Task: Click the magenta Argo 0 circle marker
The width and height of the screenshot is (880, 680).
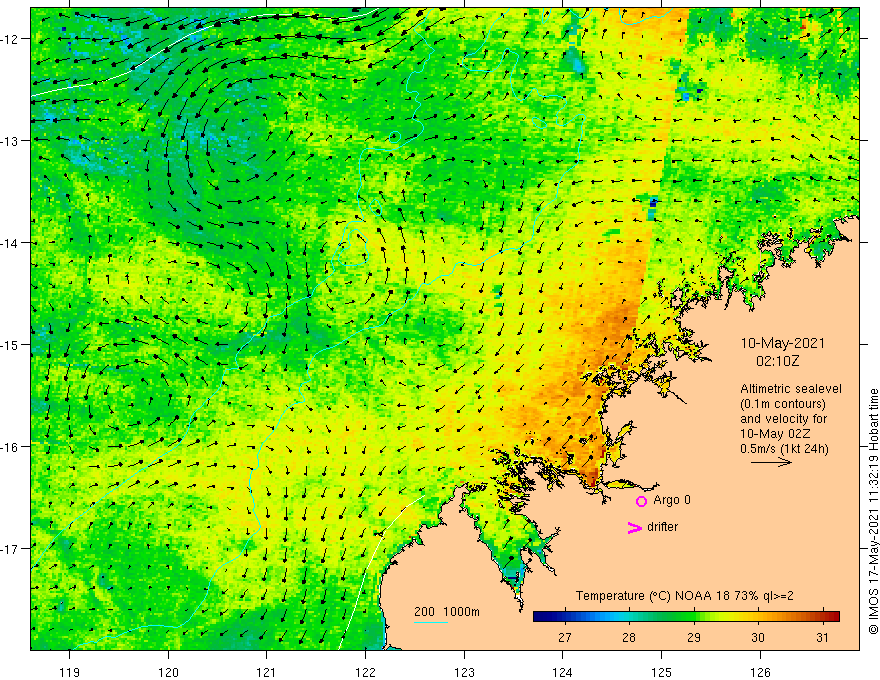Action: tap(641, 501)
